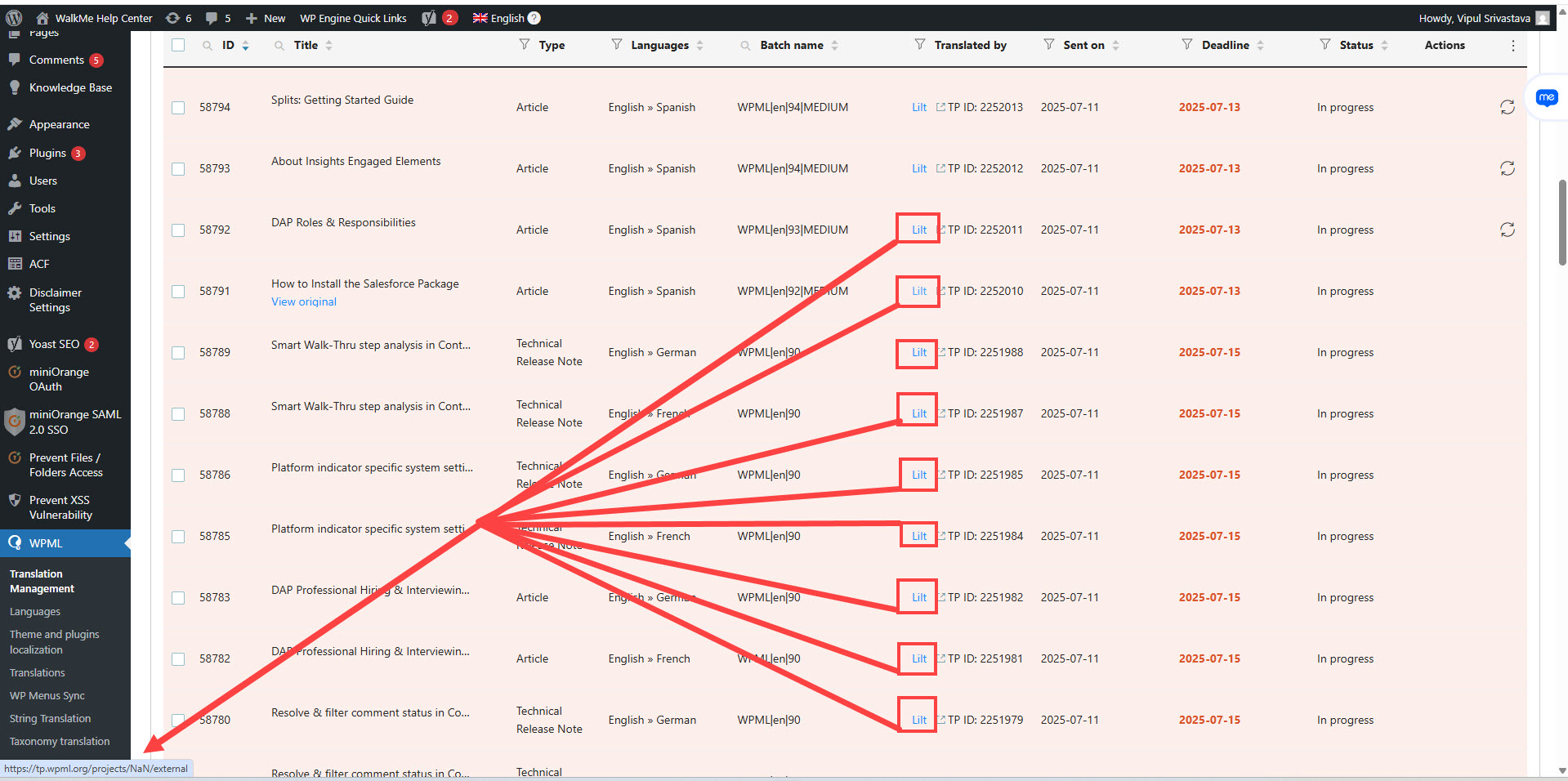Go to Taxonomy translation submenu
The width and height of the screenshot is (1568, 781).
coord(60,742)
